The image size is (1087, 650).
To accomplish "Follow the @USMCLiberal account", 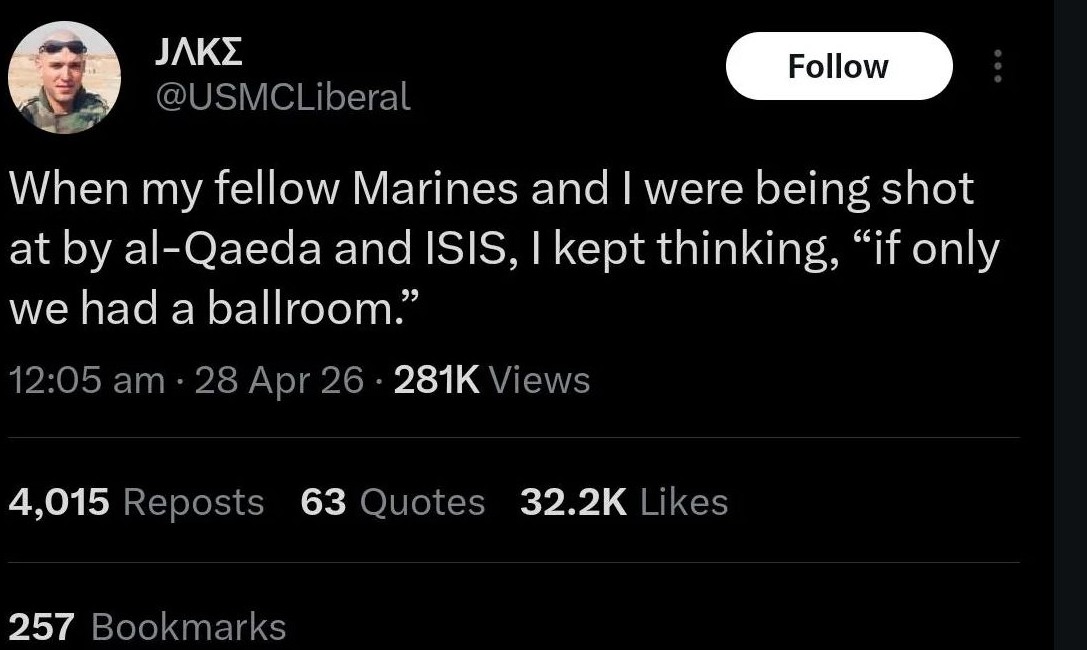I will (x=838, y=66).
